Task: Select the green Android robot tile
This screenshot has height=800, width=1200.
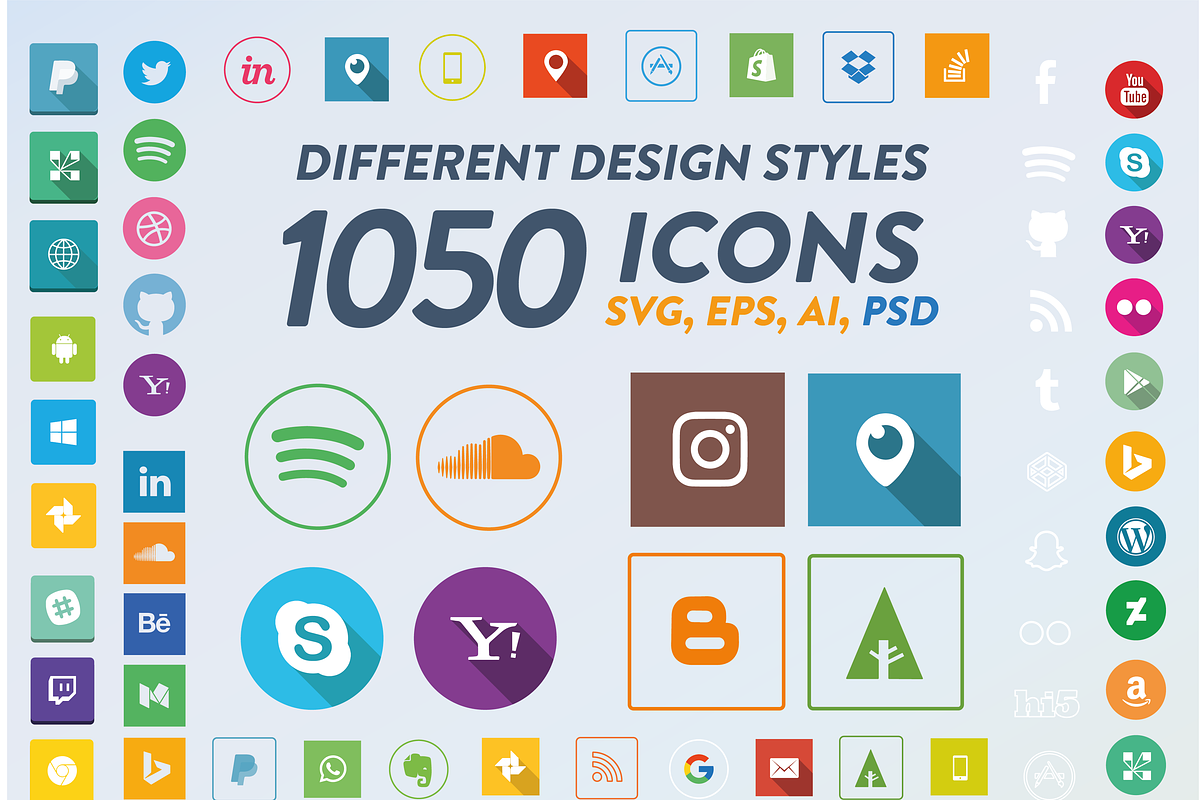Action: [x=64, y=349]
